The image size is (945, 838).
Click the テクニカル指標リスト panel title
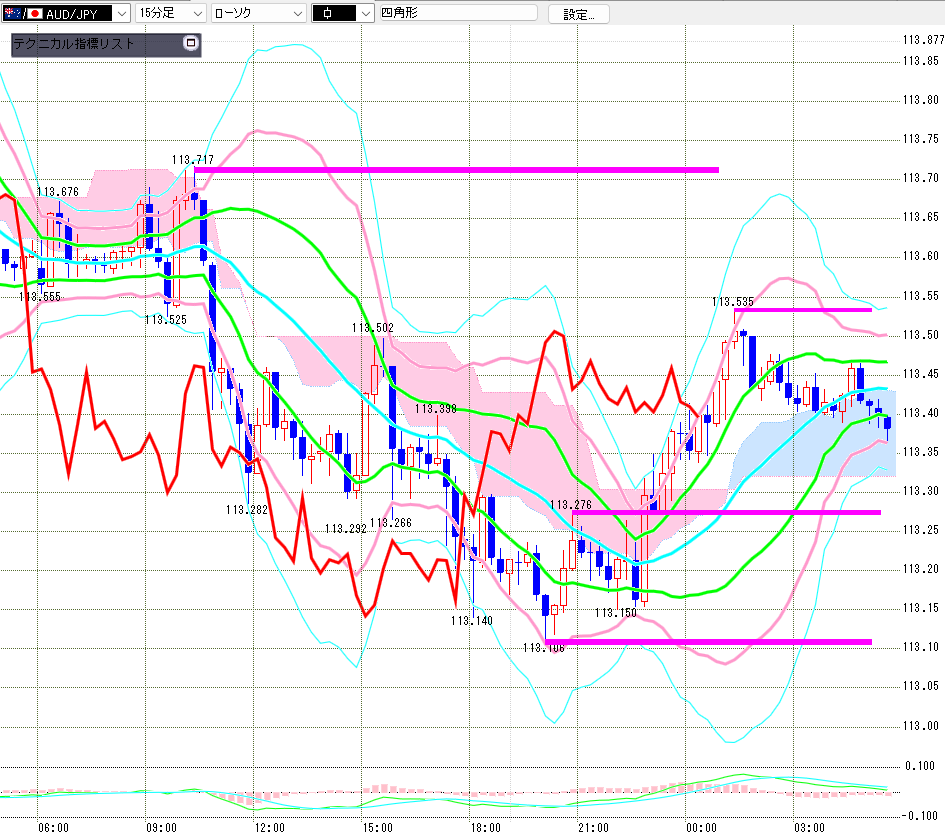click(x=74, y=44)
